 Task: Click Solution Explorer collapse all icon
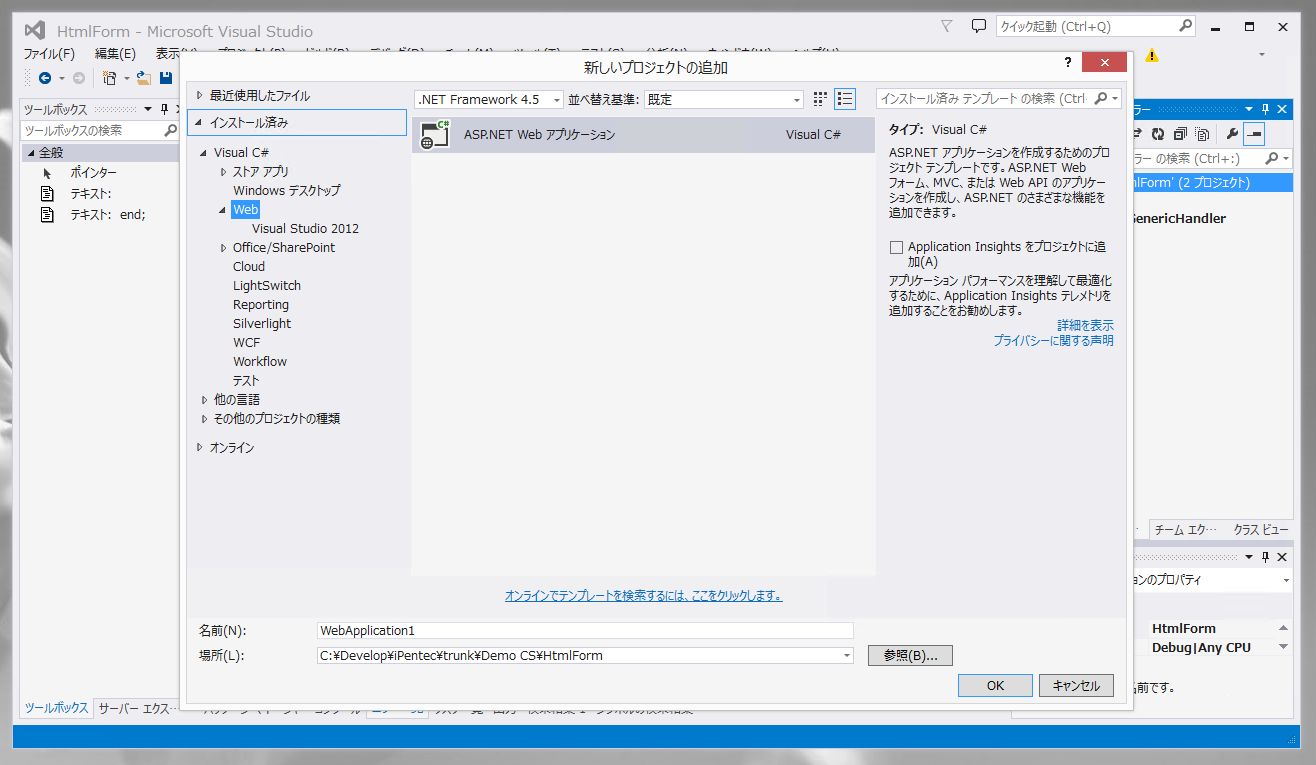[x=1180, y=133]
